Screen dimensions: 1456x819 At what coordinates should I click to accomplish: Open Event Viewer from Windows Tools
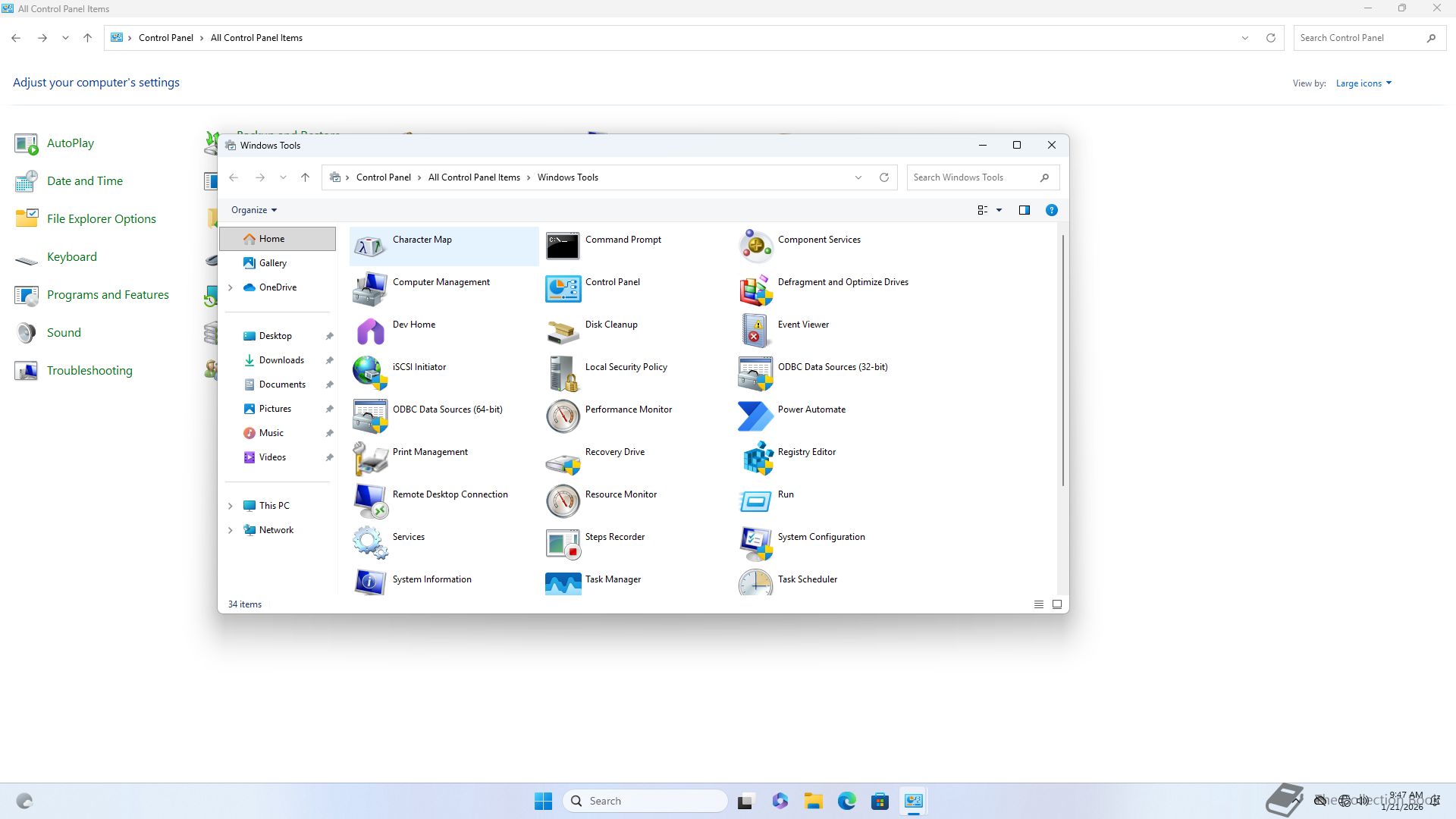click(756, 330)
